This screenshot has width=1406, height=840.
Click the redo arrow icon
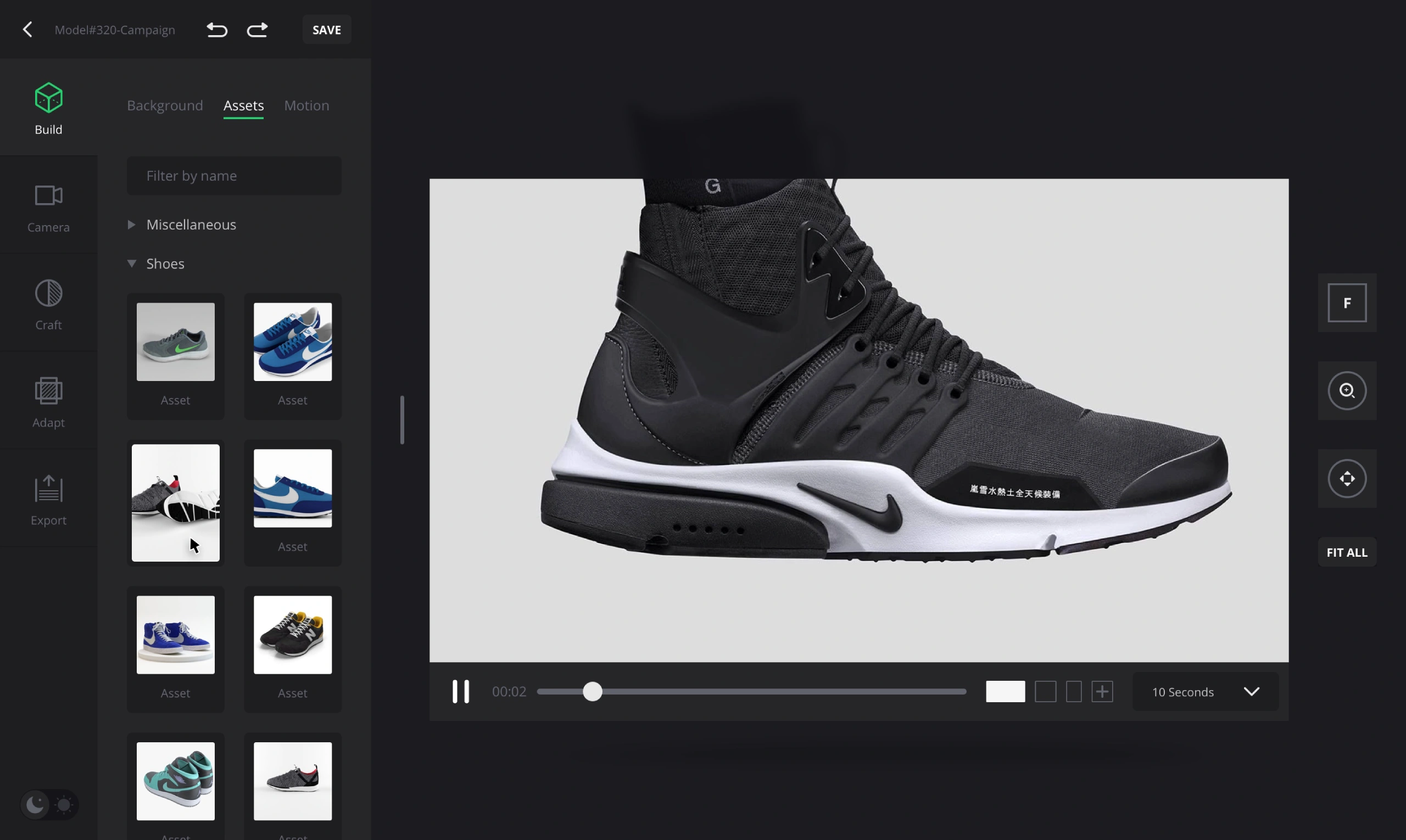[x=257, y=30]
